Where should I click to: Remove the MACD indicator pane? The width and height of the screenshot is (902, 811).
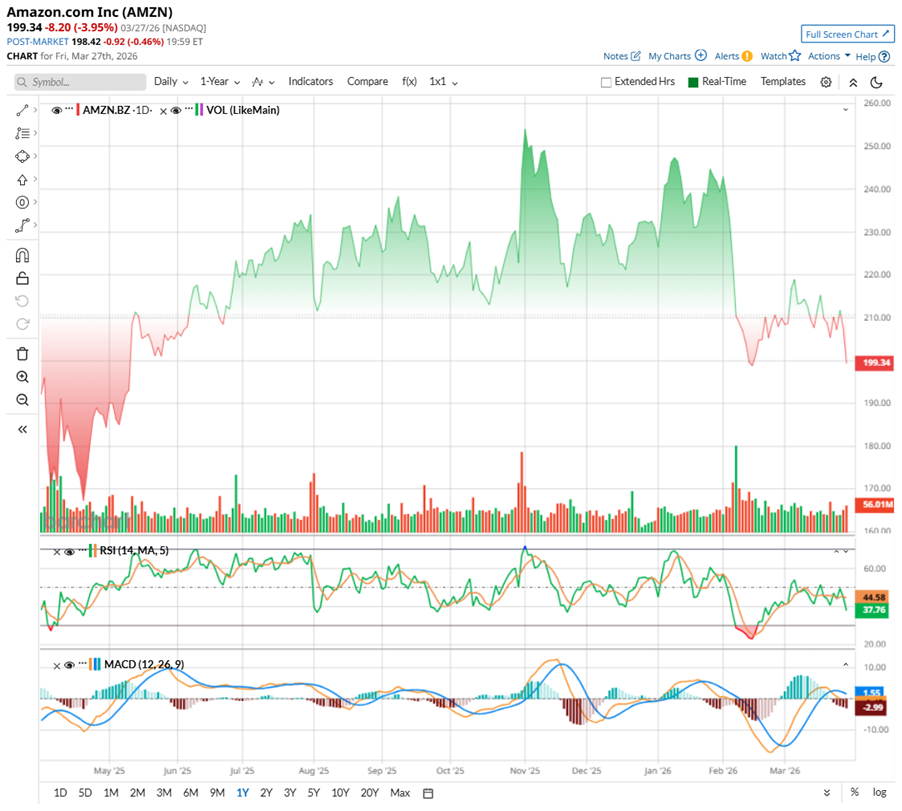point(56,666)
